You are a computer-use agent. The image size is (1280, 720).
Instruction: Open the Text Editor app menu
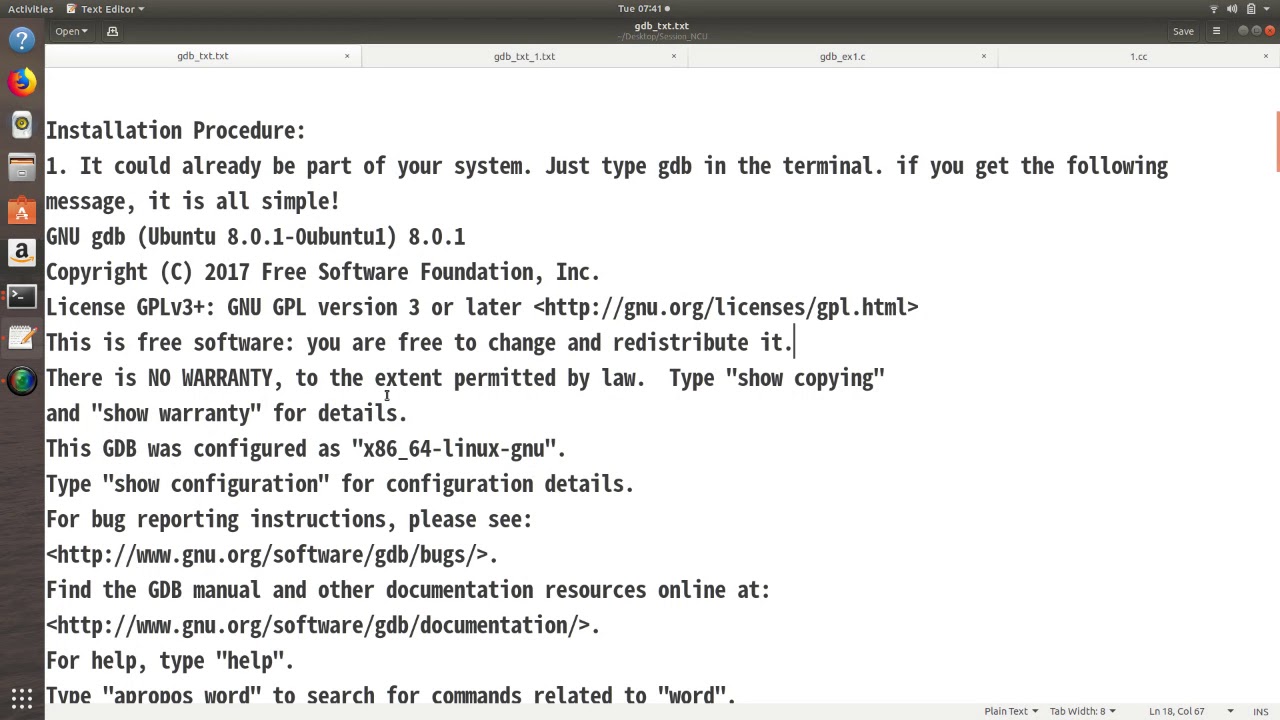[x=105, y=9]
